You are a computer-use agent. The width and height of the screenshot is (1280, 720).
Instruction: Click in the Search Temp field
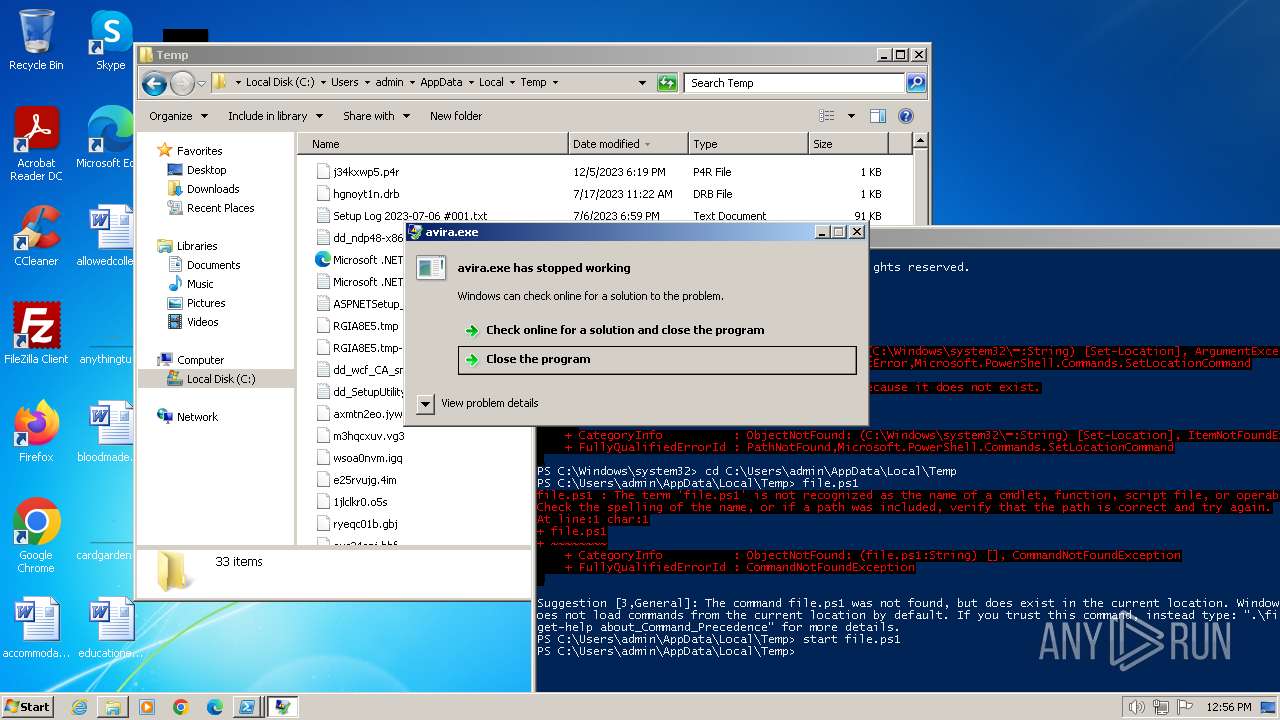tap(794, 83)
